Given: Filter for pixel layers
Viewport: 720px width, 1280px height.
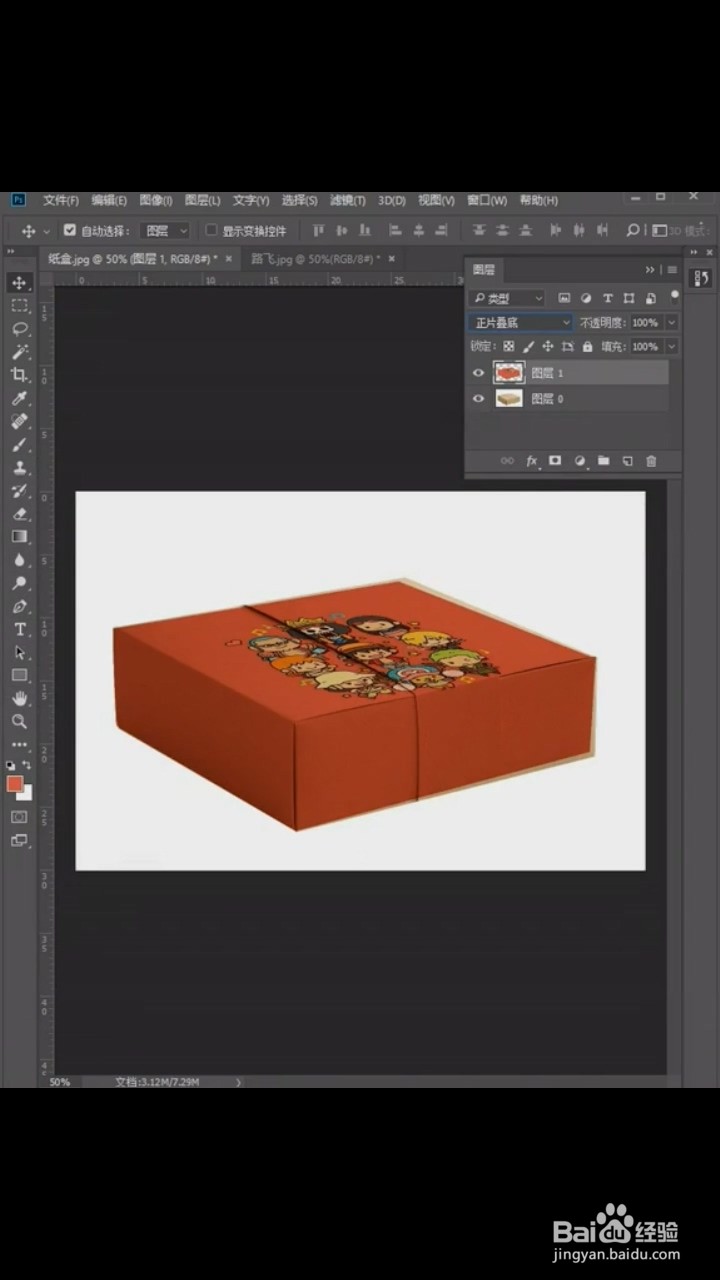Looking at the screenshot, I should point(564,298).
